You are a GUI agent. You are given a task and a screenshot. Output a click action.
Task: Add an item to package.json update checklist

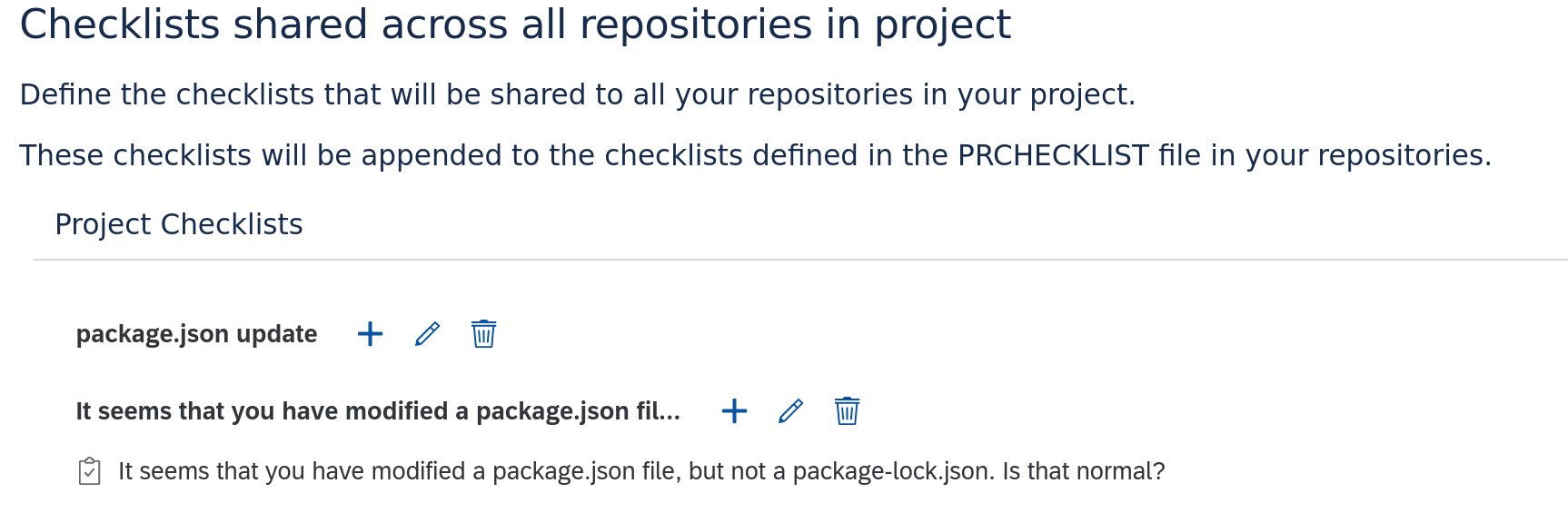click(370, 334)
